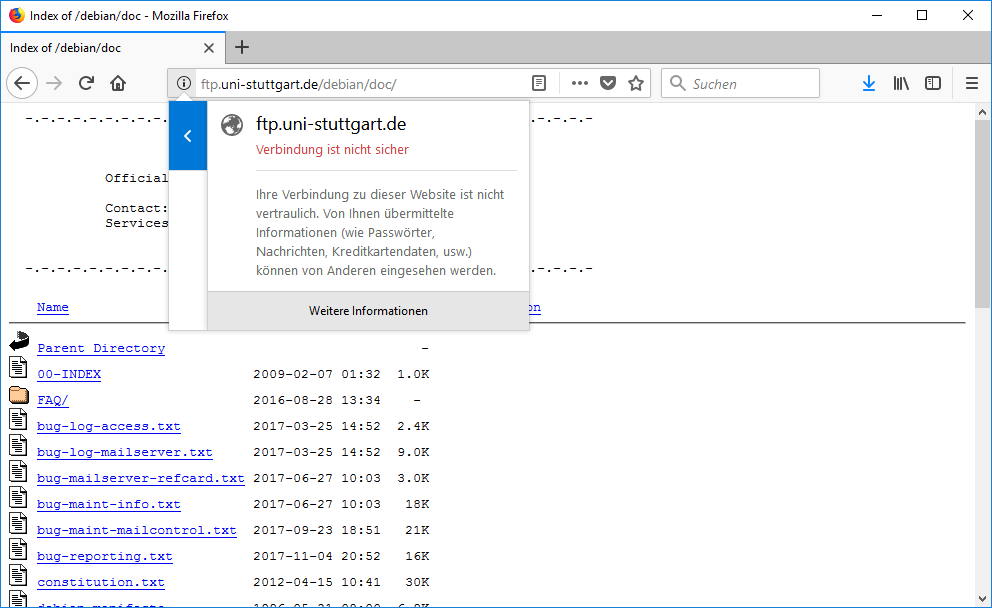This screenshot has height=608, width=992.
Task: Open the Downloads arrow panel
Action: click(x=868, y=83)
